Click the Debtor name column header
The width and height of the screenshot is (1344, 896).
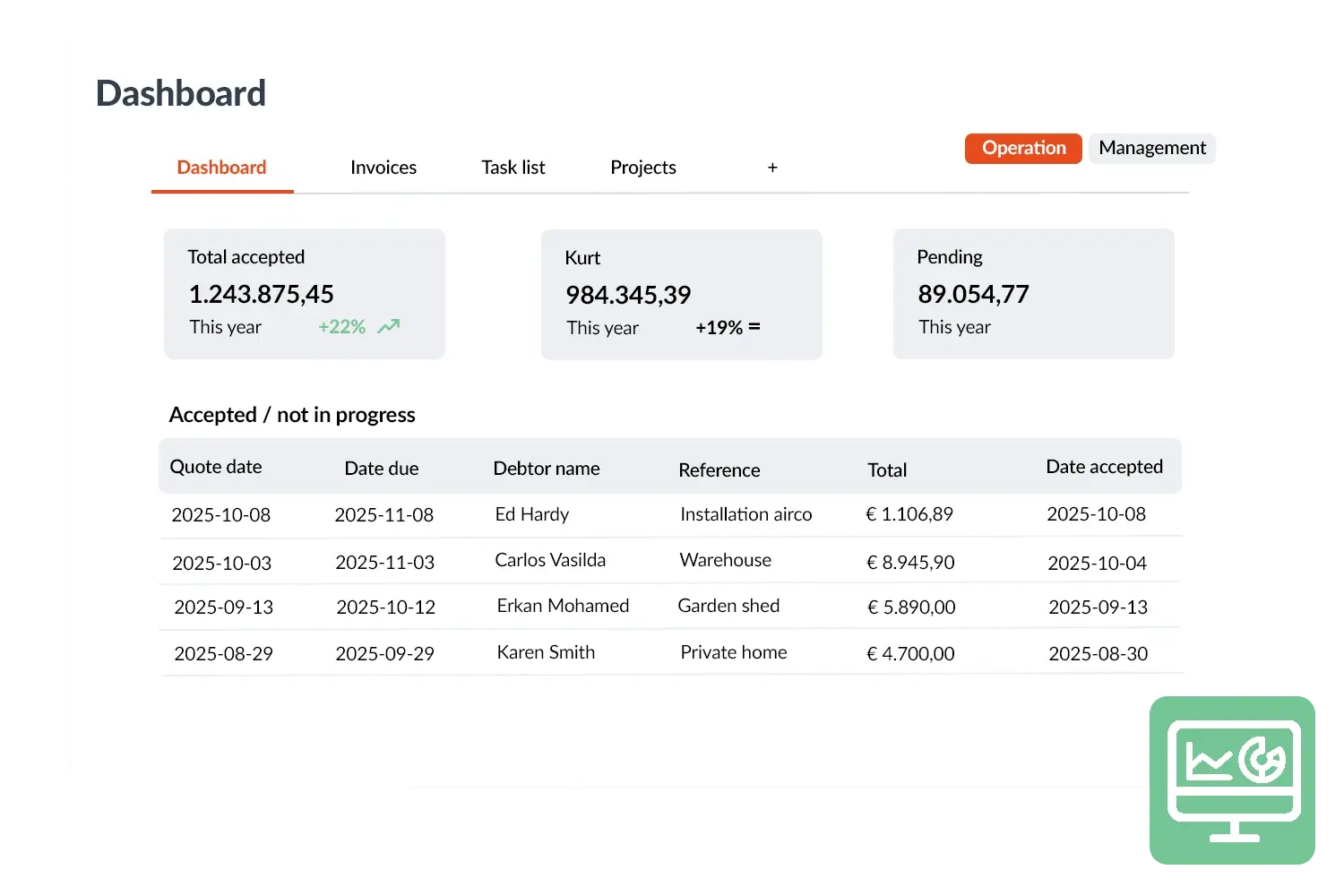(547, 469)
